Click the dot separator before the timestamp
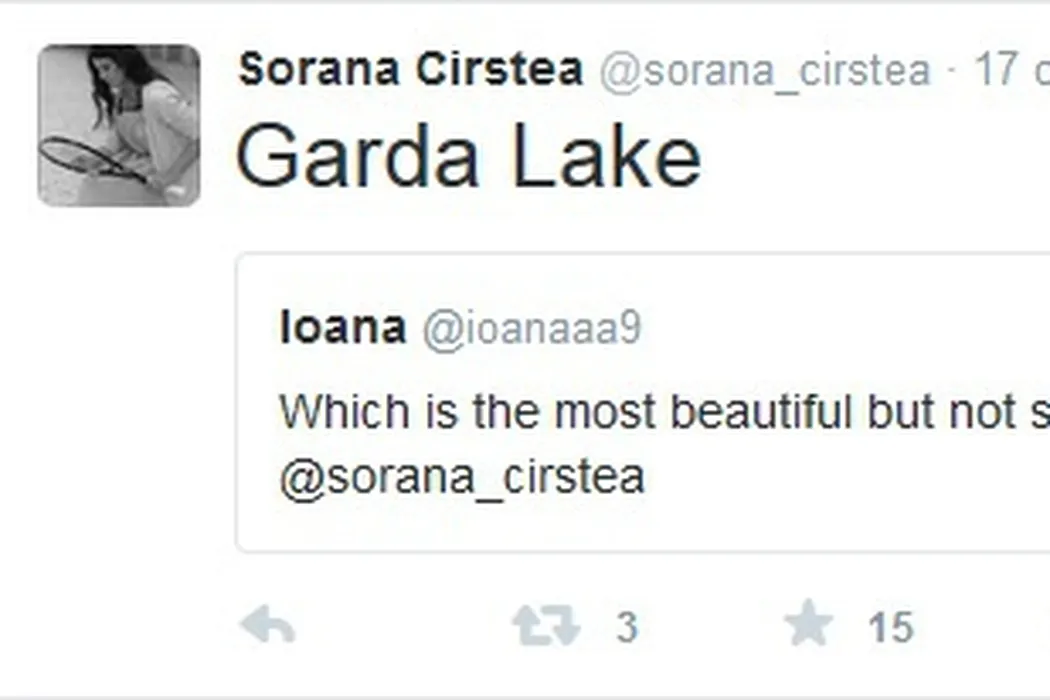Image resolution: width=1050 pixels, height=700 pixels. (951, 71)
